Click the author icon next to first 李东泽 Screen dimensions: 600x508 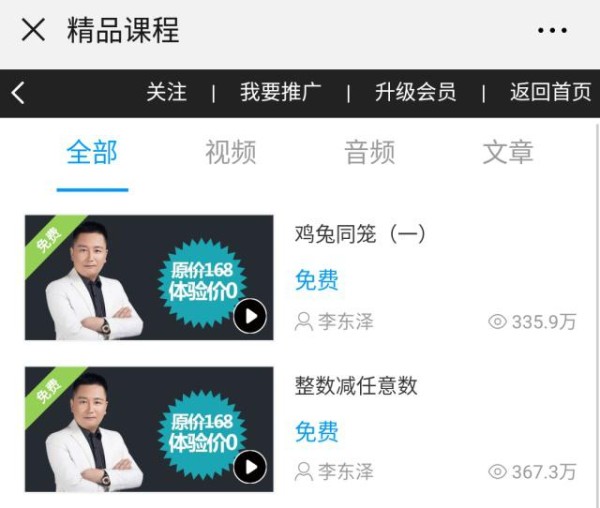point(304,322)
